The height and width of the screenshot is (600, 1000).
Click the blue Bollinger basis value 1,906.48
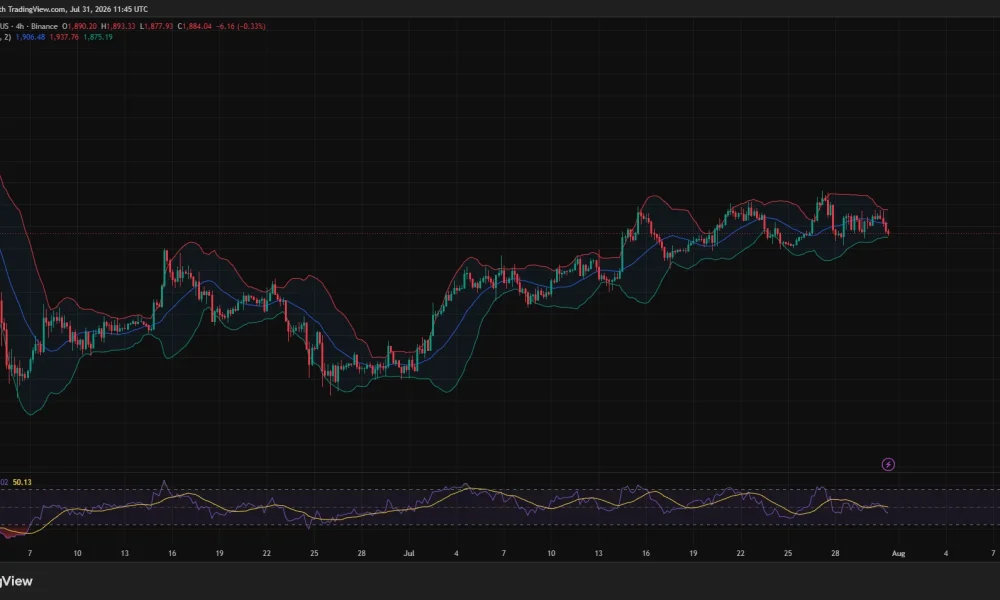point(30,37)
